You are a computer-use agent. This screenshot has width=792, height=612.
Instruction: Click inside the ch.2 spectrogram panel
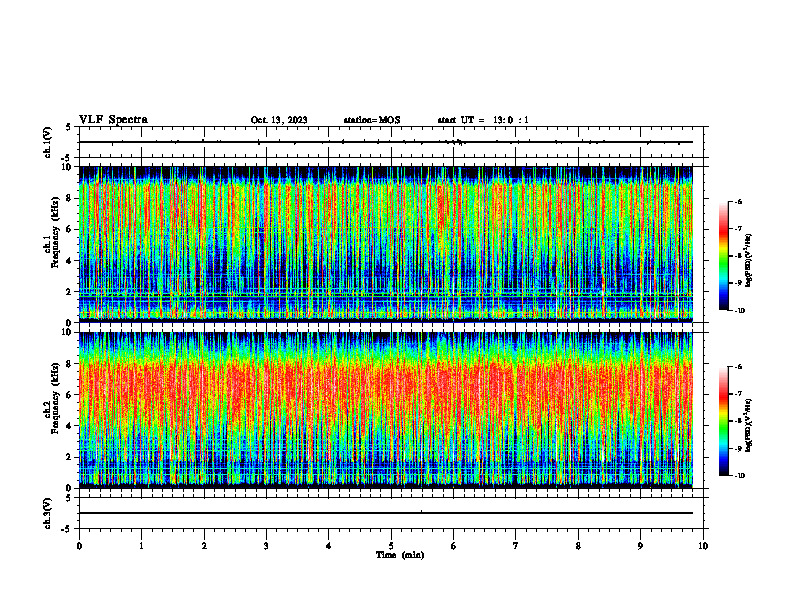(x=386, y=410)
